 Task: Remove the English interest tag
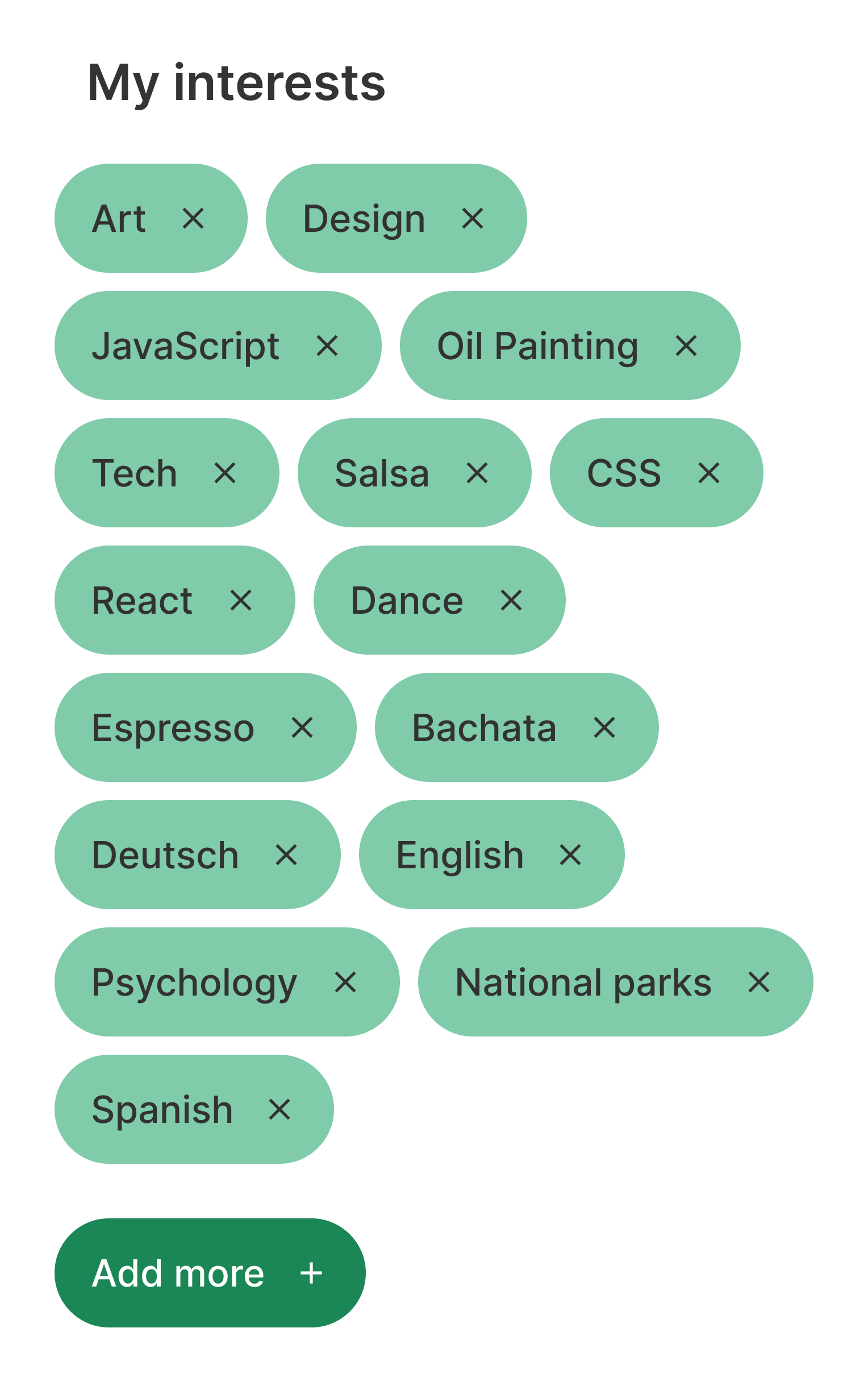coord(570,855)
